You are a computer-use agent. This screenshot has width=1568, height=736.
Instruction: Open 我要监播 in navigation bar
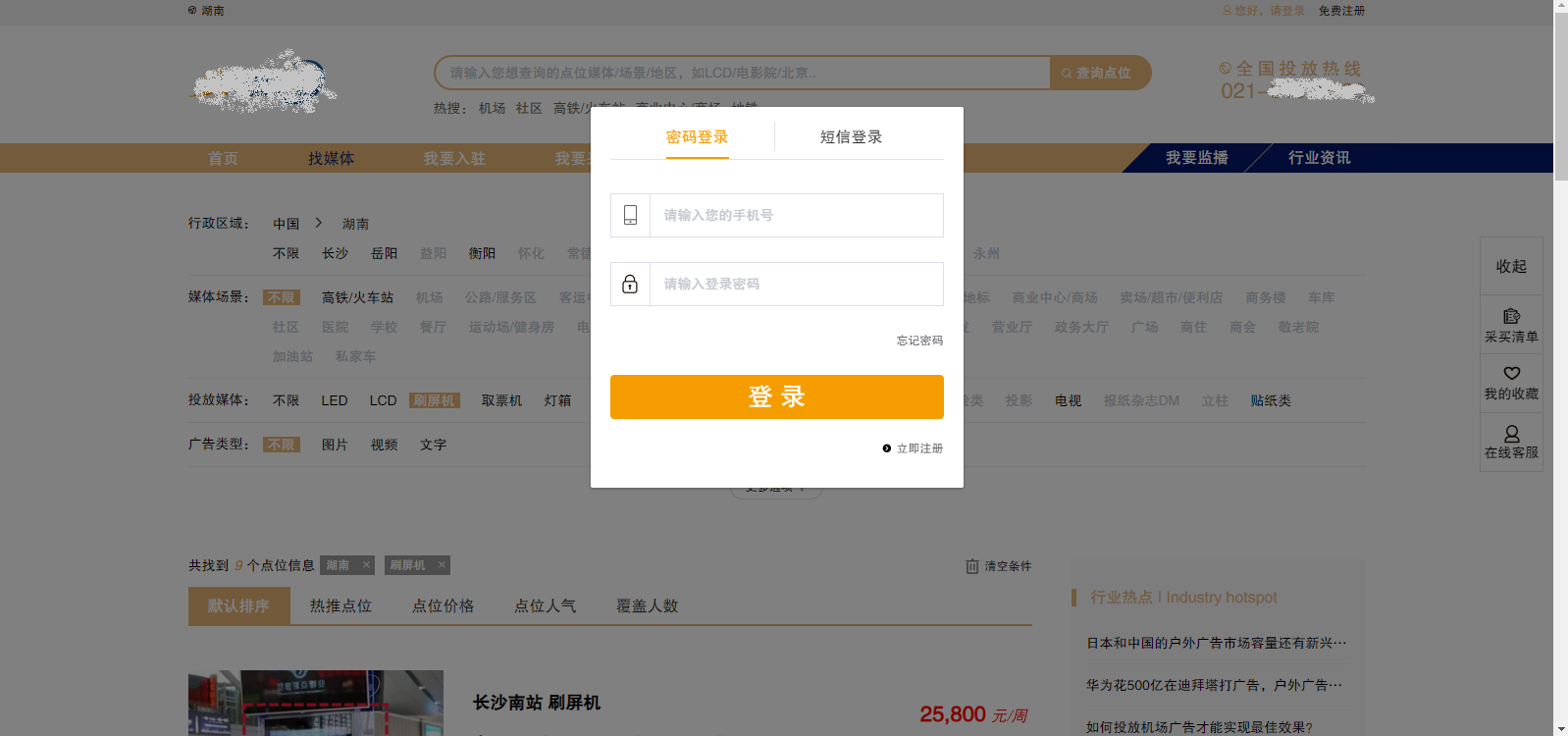pos(1197,158)
